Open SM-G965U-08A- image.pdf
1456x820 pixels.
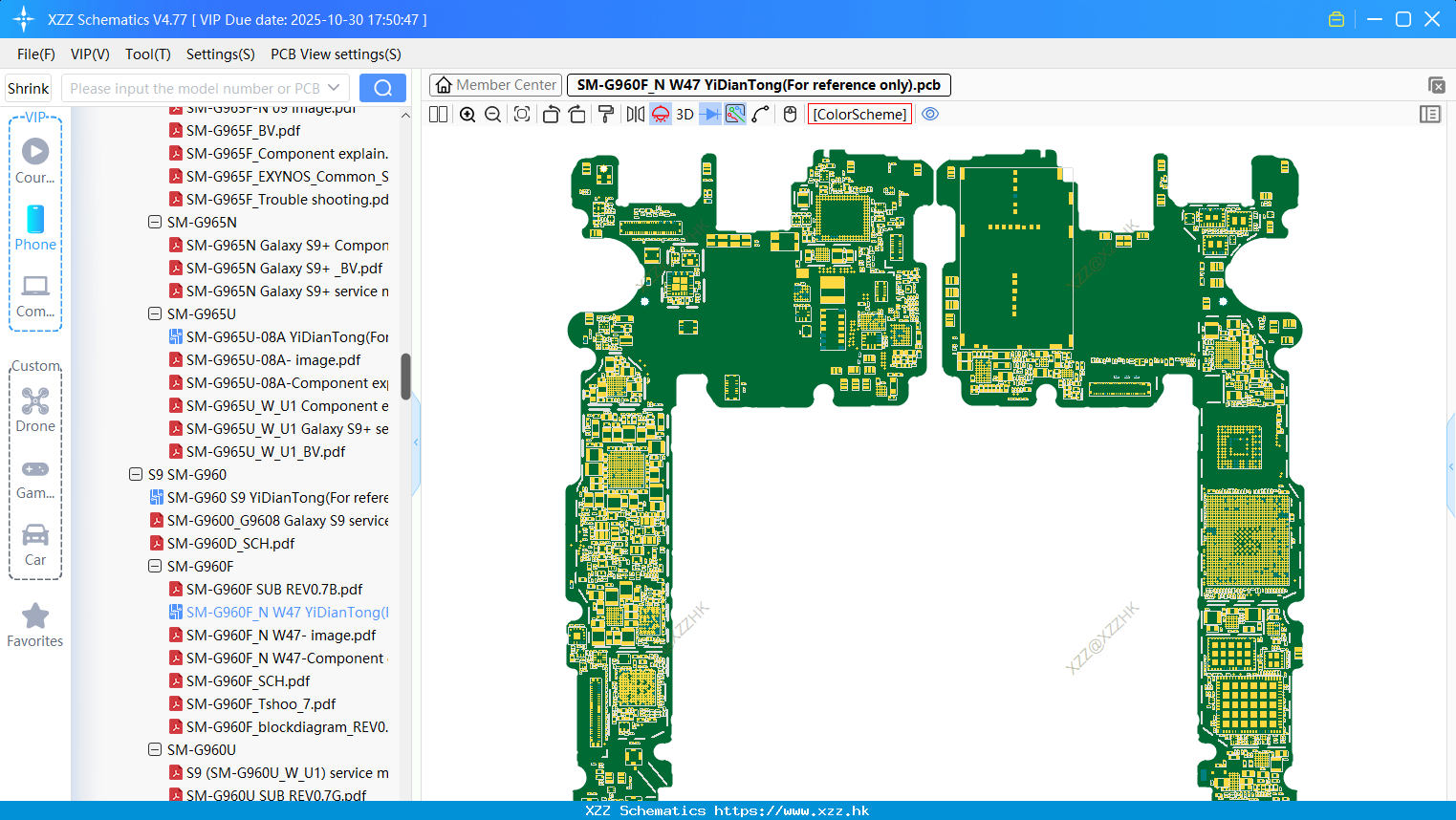tap(273, 359)
